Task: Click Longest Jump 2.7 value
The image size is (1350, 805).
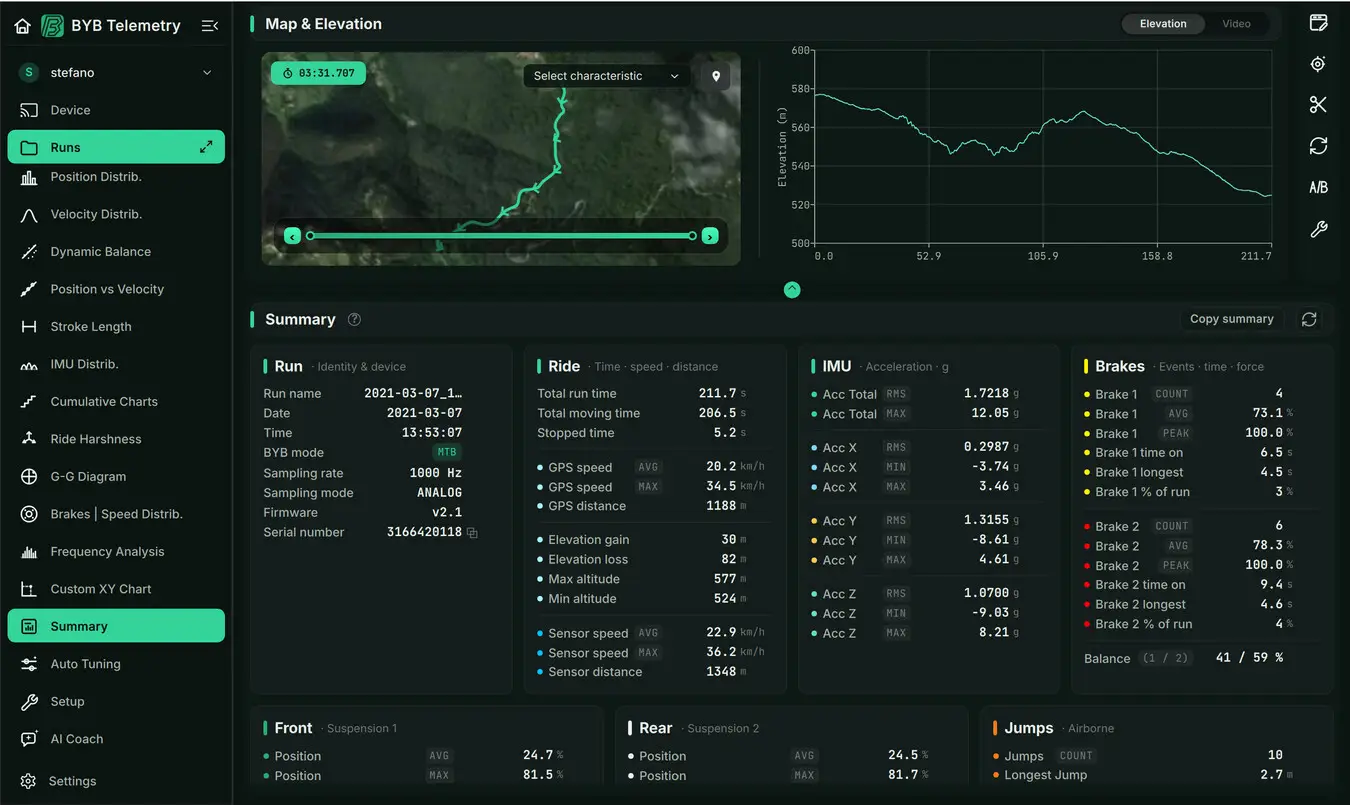Action: (x=1272, y=775)
